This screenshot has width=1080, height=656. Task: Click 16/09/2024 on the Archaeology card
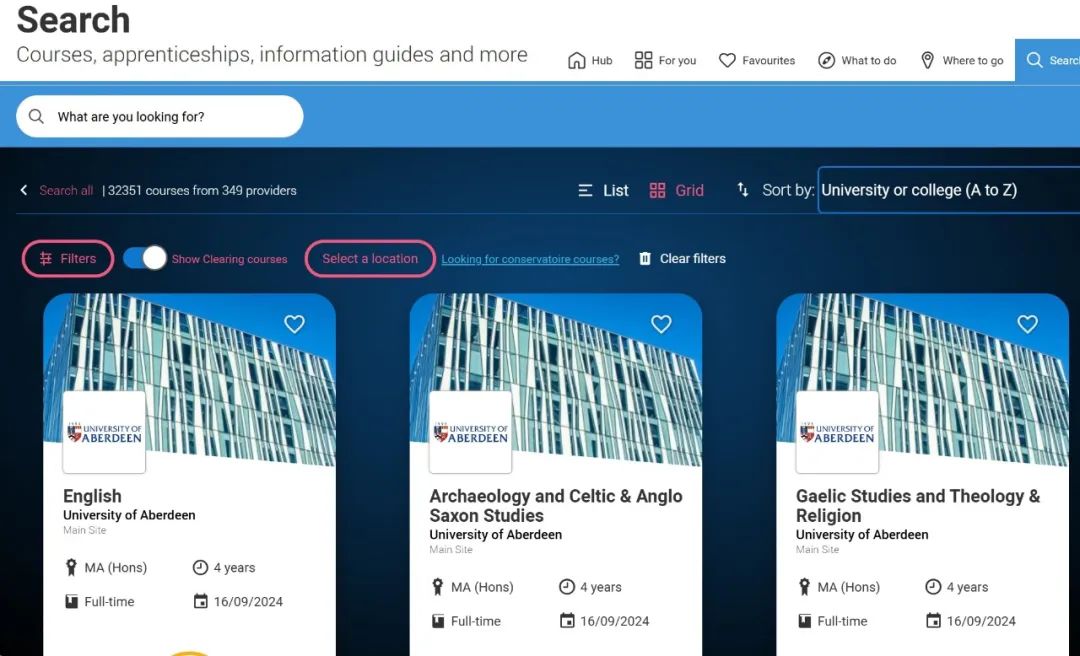[614, 621]
